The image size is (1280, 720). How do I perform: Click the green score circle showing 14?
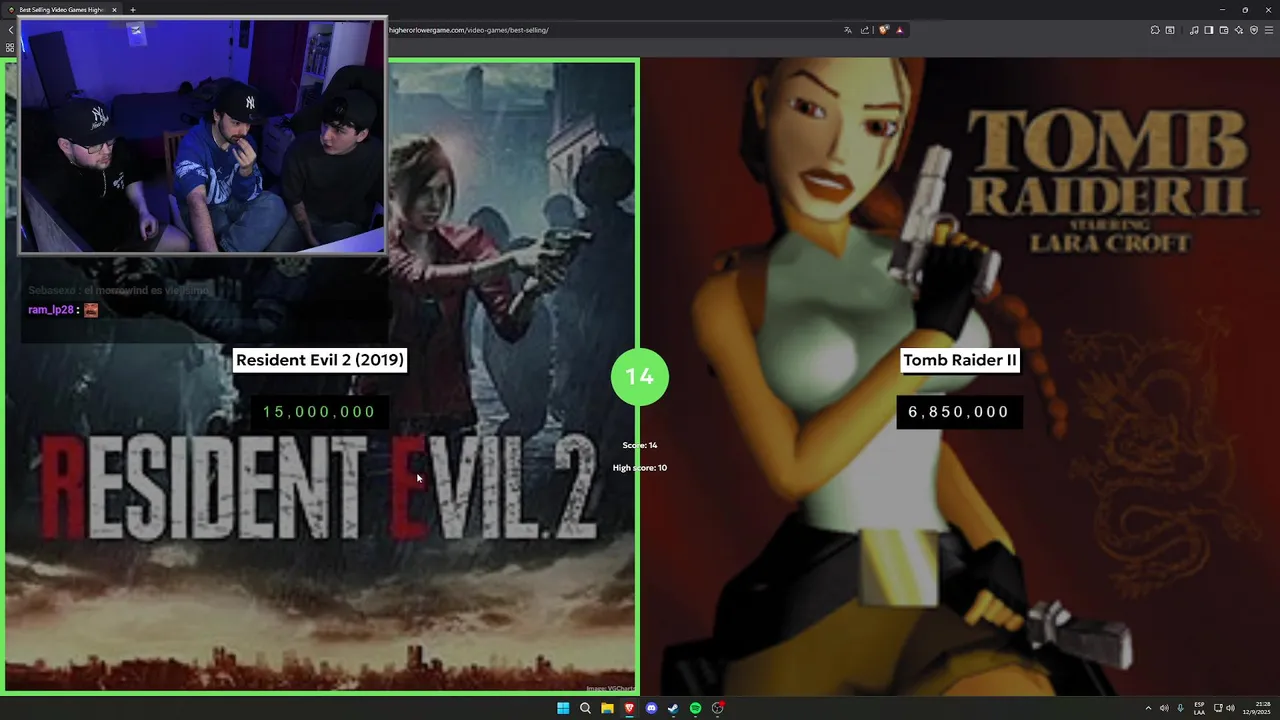coord(640,376)
